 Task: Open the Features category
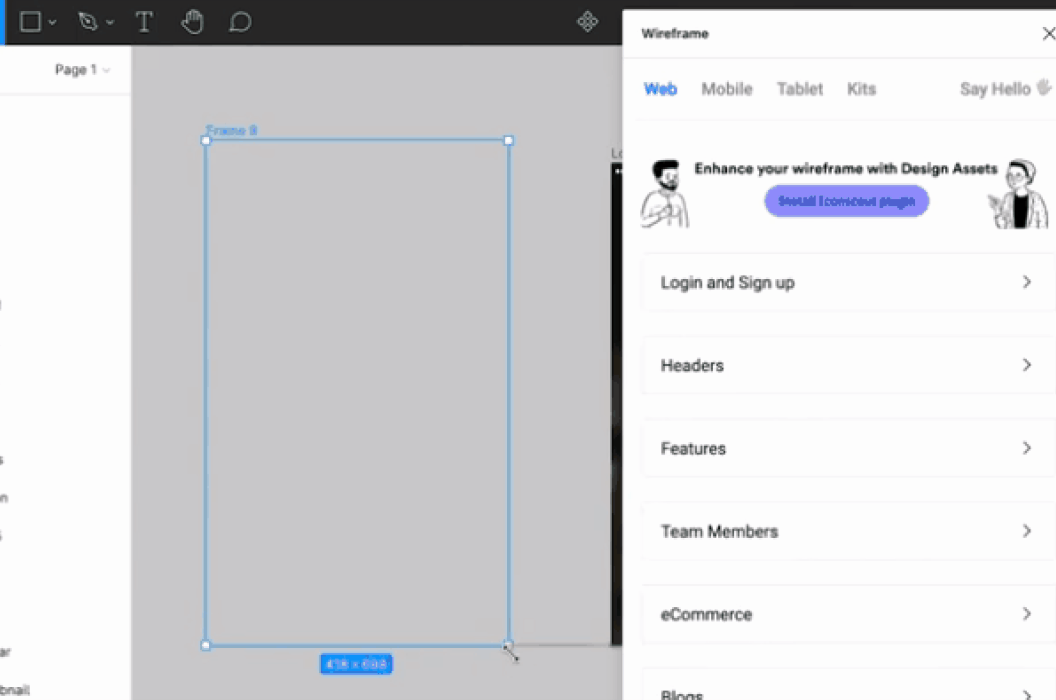[x=849, y=449]
